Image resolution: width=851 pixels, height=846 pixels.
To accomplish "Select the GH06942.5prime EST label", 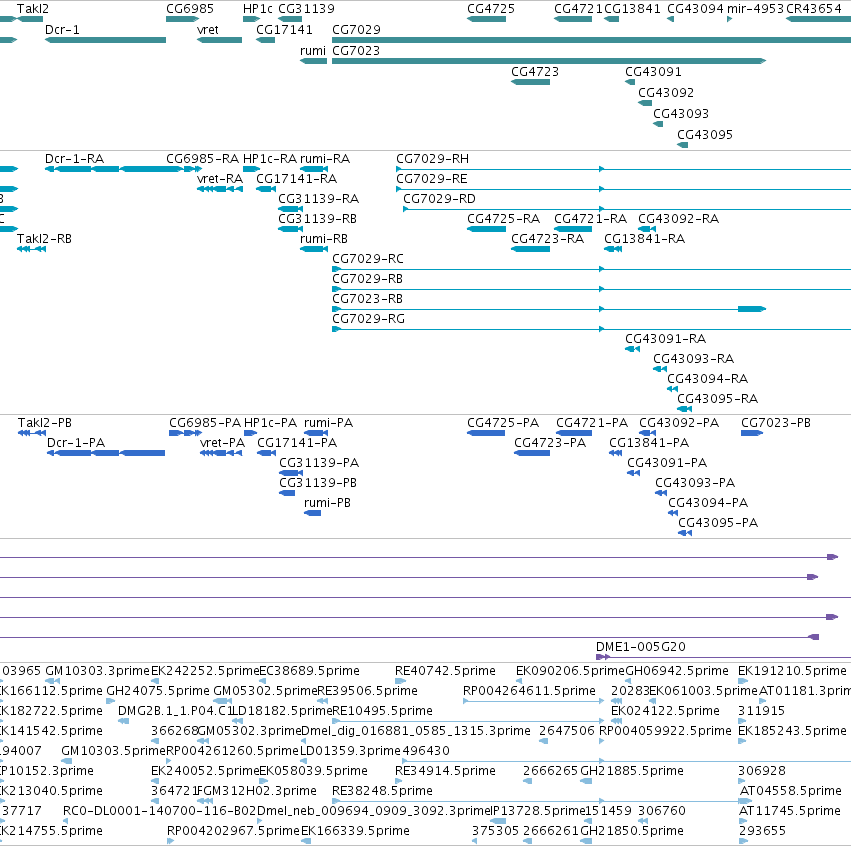I will [x=677, y=671].
